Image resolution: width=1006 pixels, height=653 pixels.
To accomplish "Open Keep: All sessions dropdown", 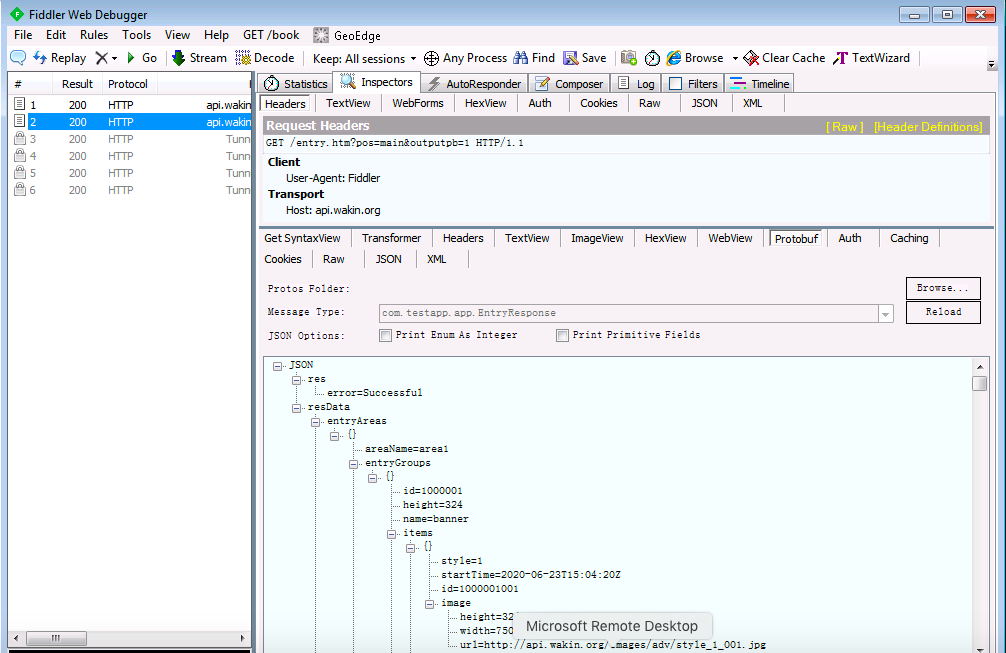I will point(364,58).
